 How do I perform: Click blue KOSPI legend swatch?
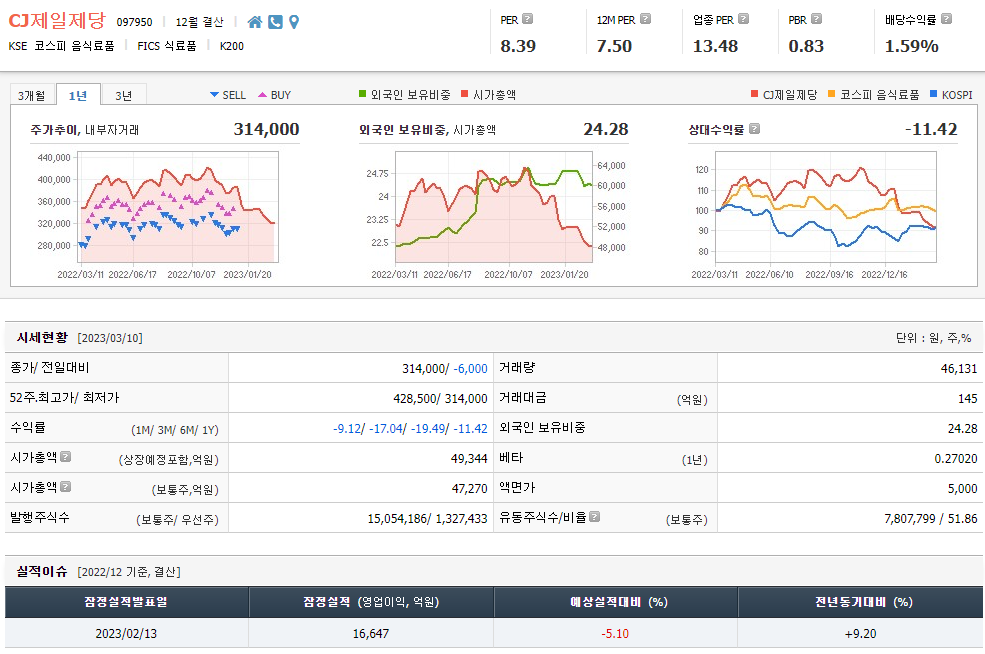[933, 94]
